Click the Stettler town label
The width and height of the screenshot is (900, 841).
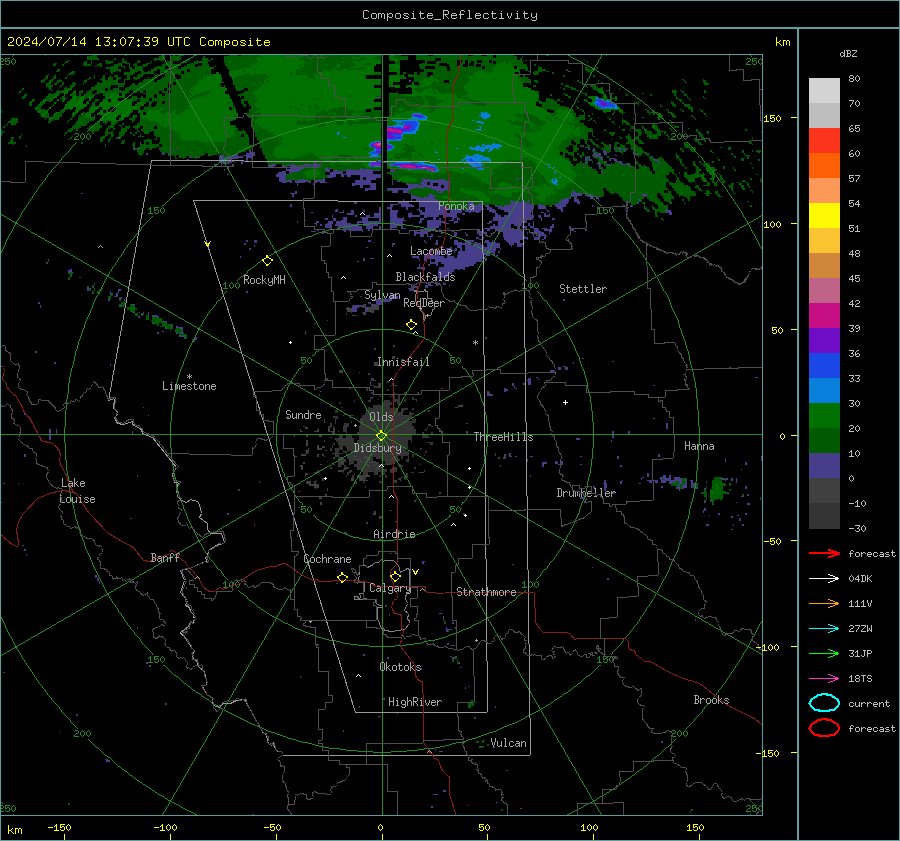(583, 289)
